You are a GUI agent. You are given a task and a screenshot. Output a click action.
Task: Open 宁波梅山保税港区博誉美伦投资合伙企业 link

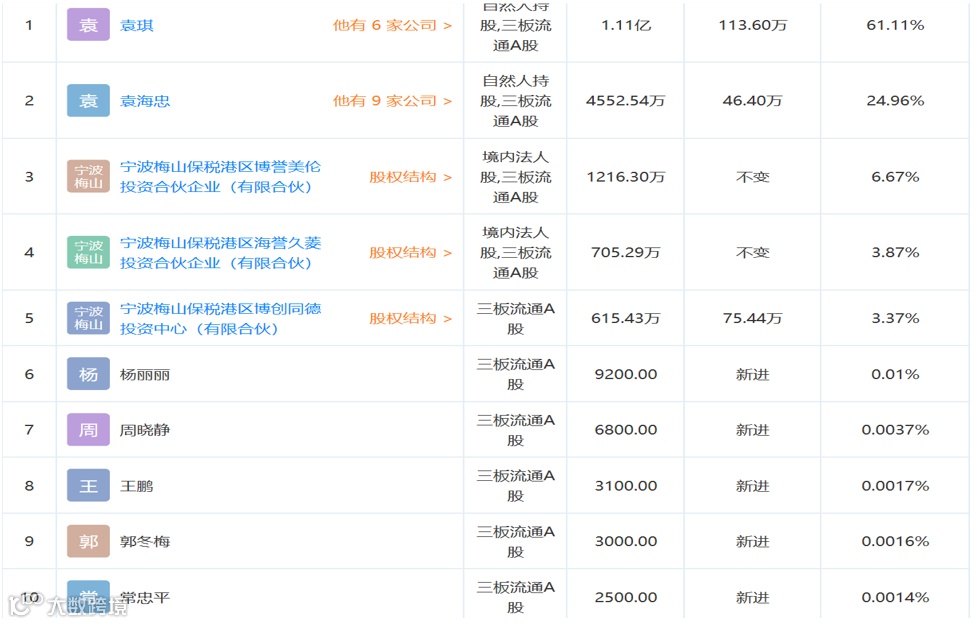[221, 177]
